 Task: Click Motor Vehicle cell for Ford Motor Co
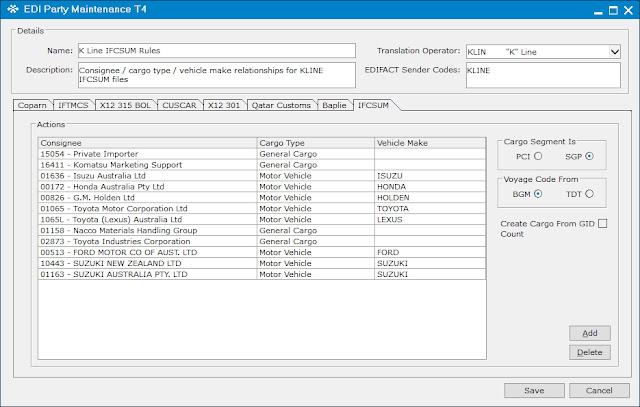point(316,252)
